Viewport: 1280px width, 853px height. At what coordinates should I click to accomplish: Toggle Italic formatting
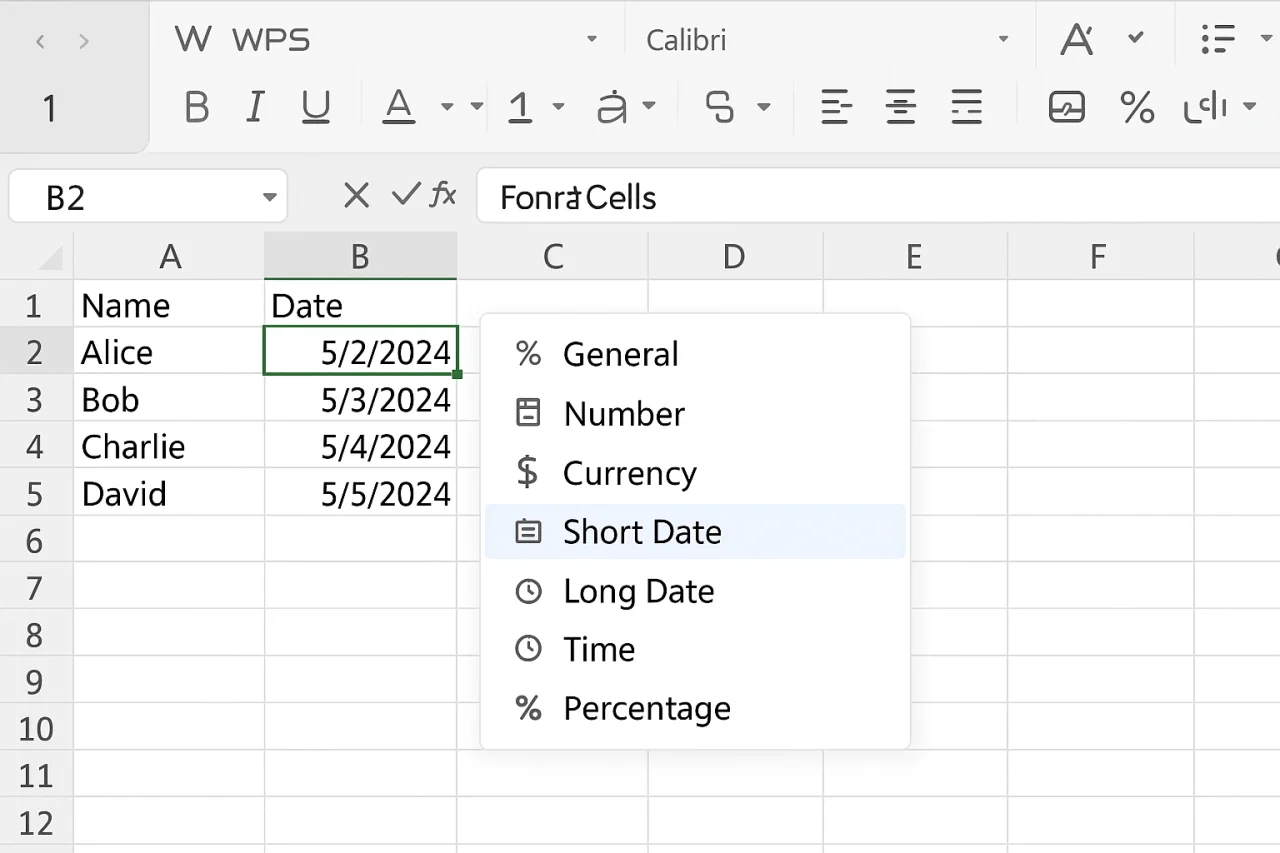coord(255,106)
